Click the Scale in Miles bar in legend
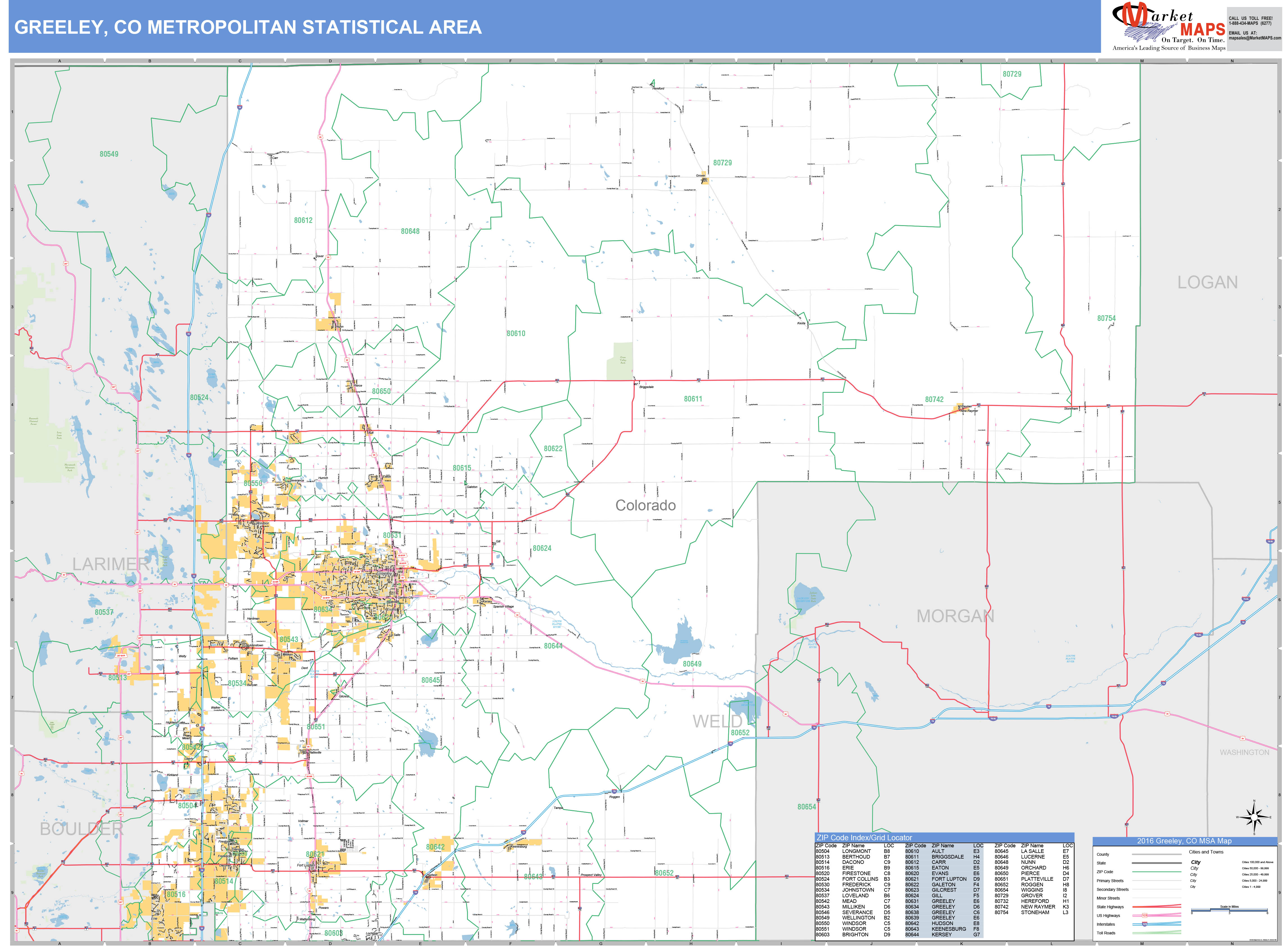This screenshot has height=947, width=1288. pyautogui.click(x=1229, y=910)
